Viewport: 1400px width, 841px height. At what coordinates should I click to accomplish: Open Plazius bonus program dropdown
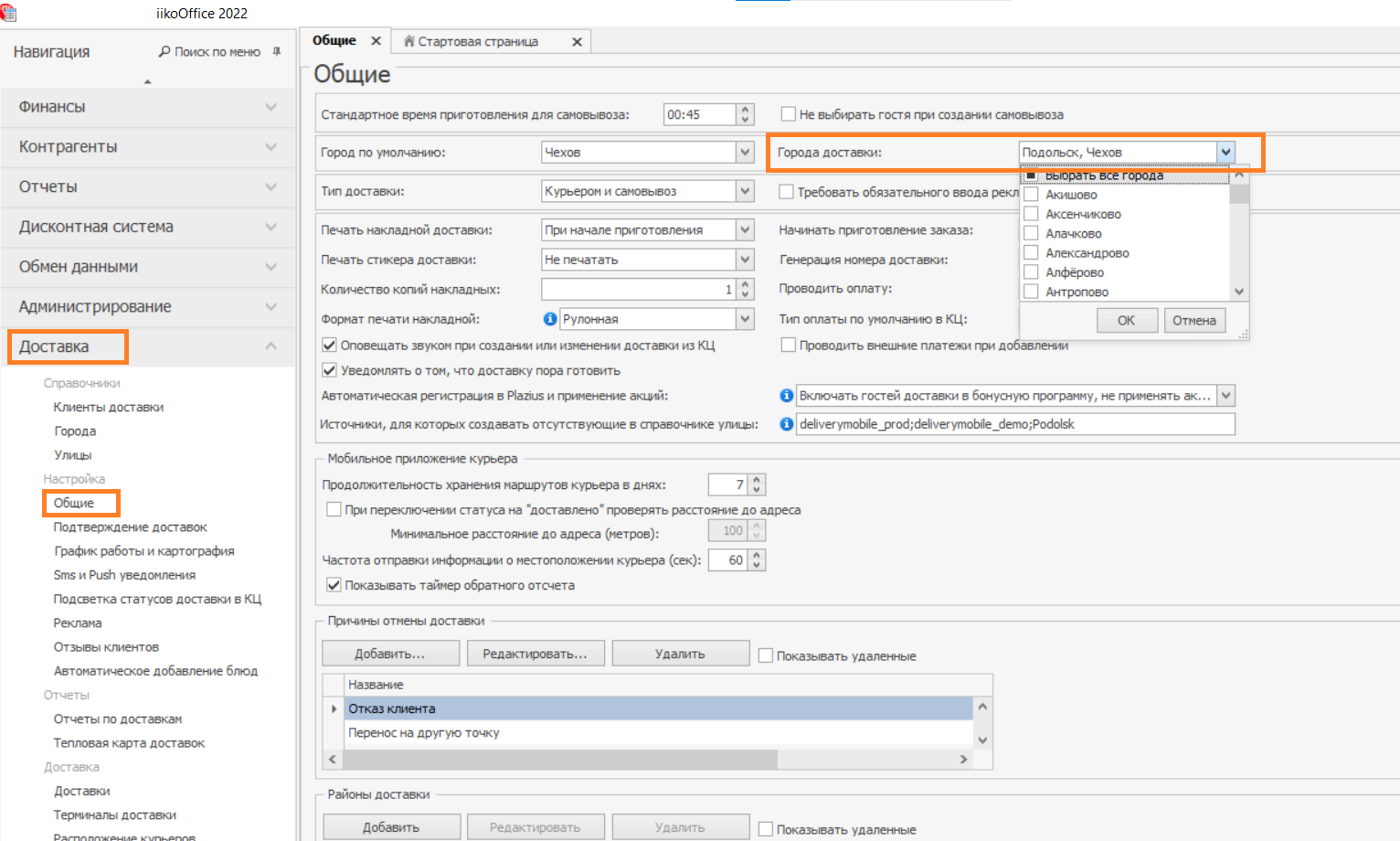pyautogui.click(x=1225, y=396)
